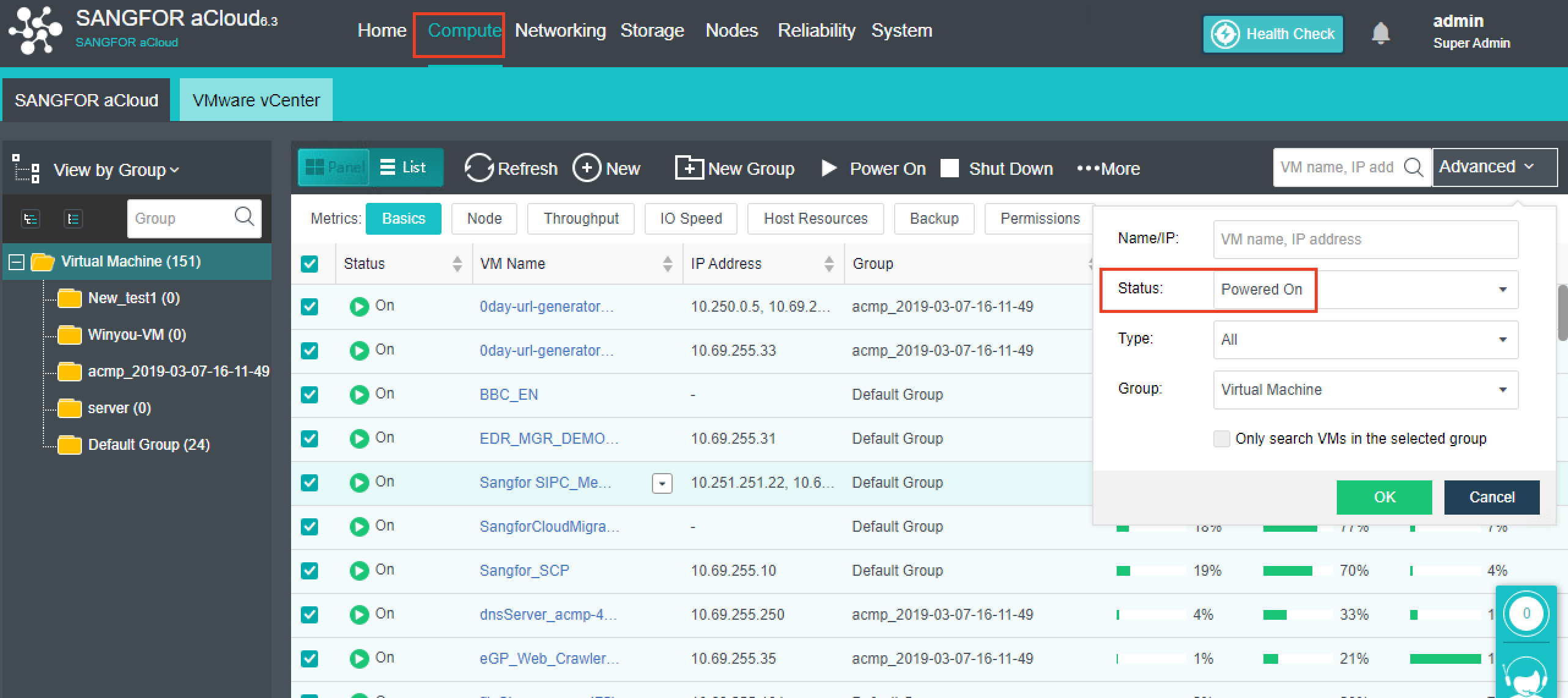Image resolution: width=1568 pixels, height=698 pixels.
Task: Switch to Panel view
Action: (x=335, y=167)
